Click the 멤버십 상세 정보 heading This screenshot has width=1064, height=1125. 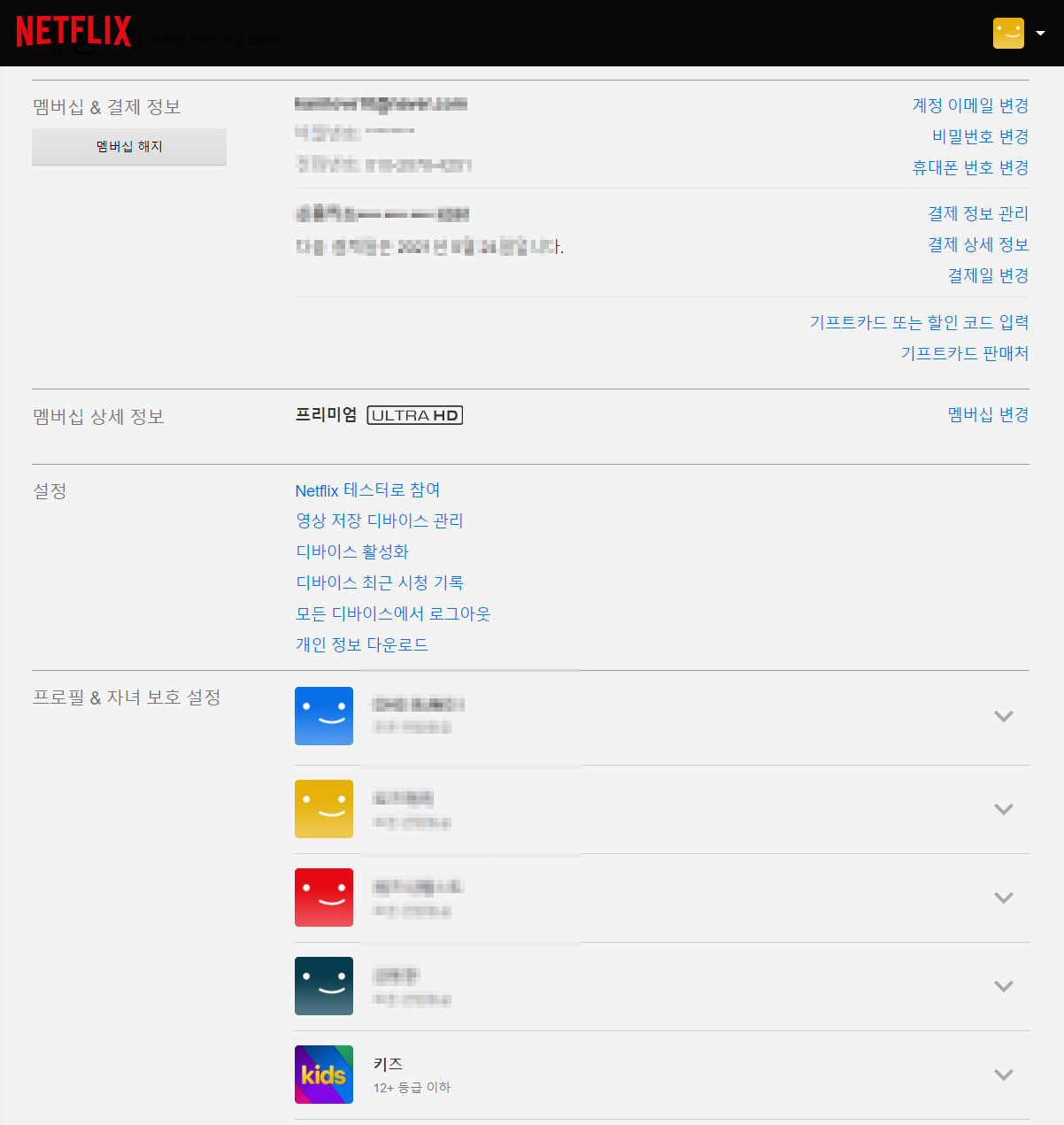(x=98, y=417)
